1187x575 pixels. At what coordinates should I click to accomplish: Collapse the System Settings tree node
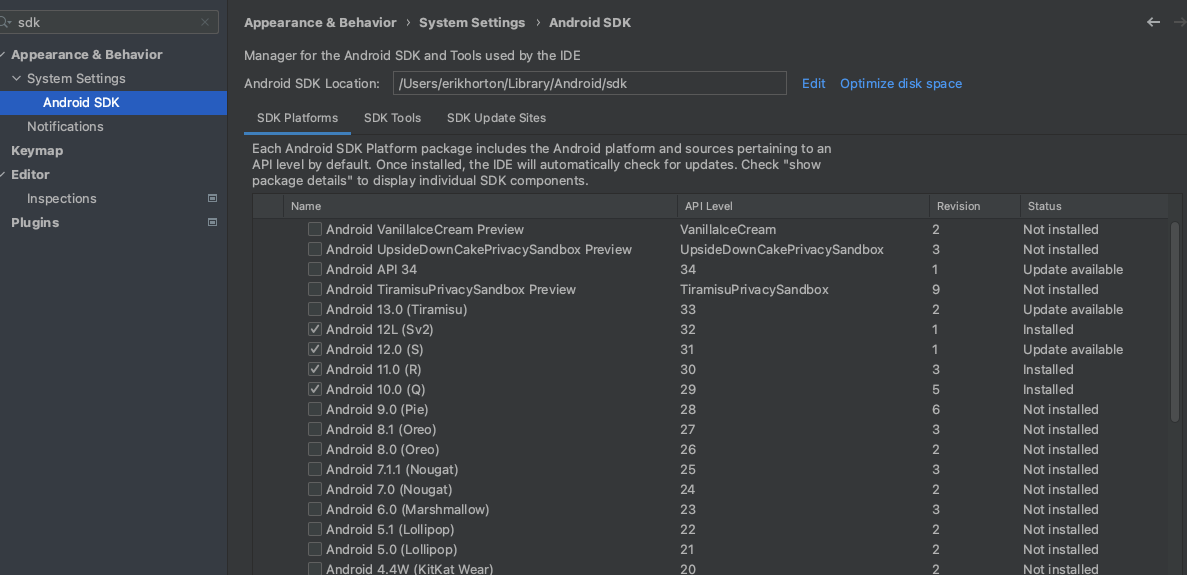pyautogui.click(x=17, y=79)
